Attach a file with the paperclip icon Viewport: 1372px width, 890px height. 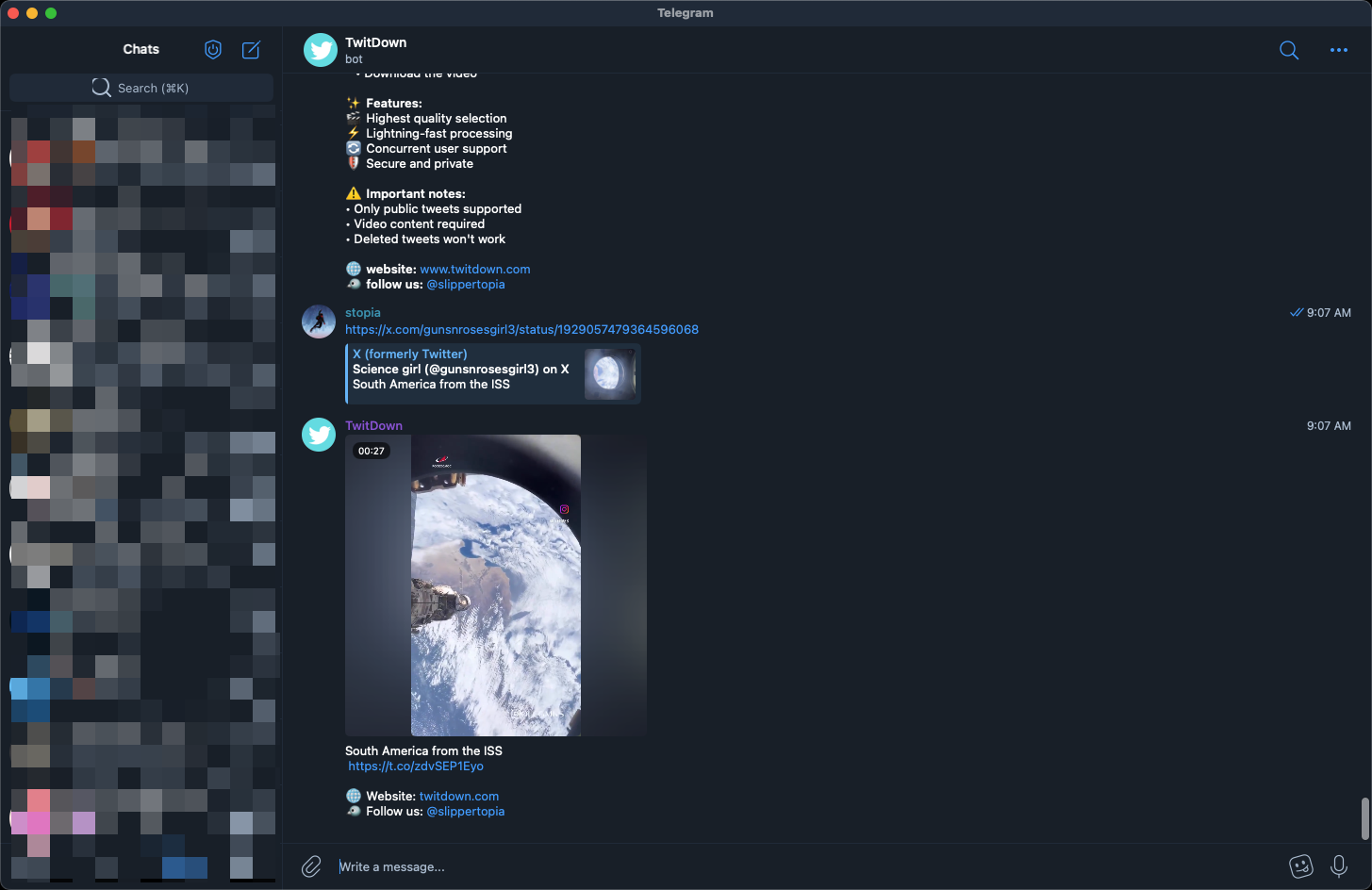[311, 866]
